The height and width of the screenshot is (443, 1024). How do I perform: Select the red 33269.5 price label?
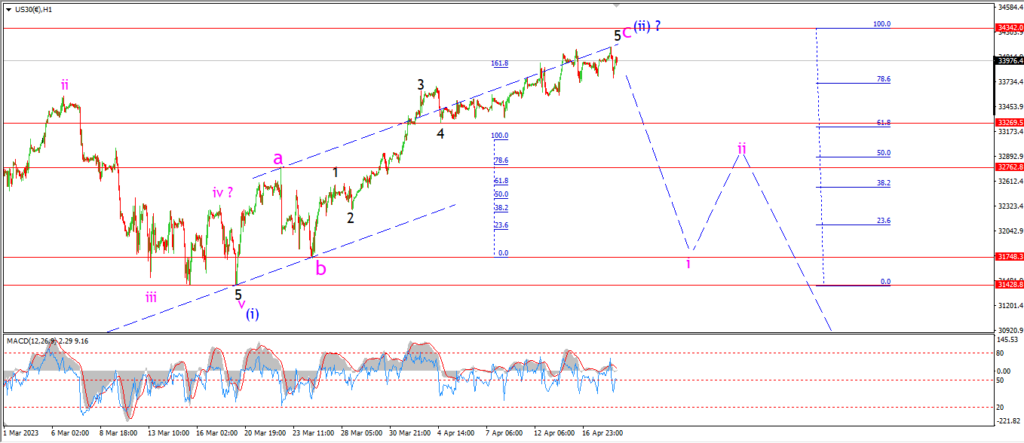1009,123
